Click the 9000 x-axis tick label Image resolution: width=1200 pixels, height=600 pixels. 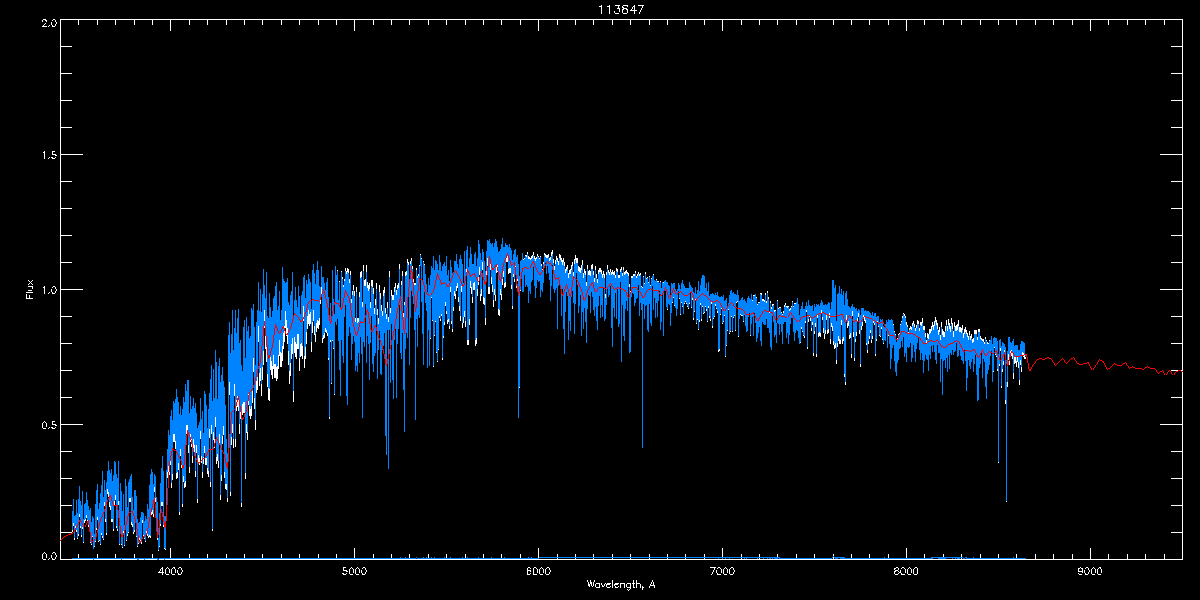coord(1090,571)
